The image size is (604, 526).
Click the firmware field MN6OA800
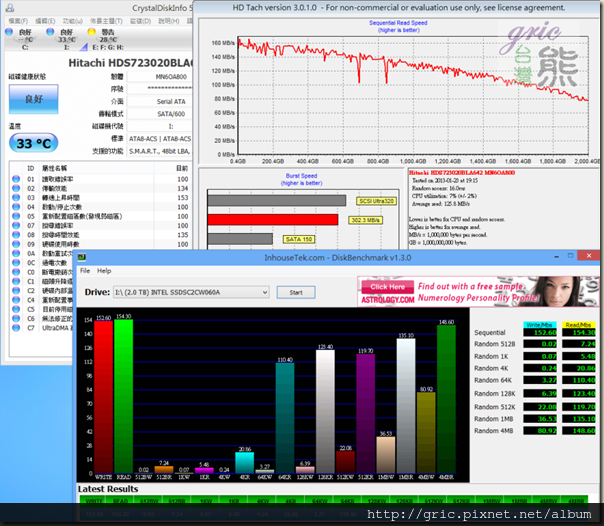click(x=159, y=77)
